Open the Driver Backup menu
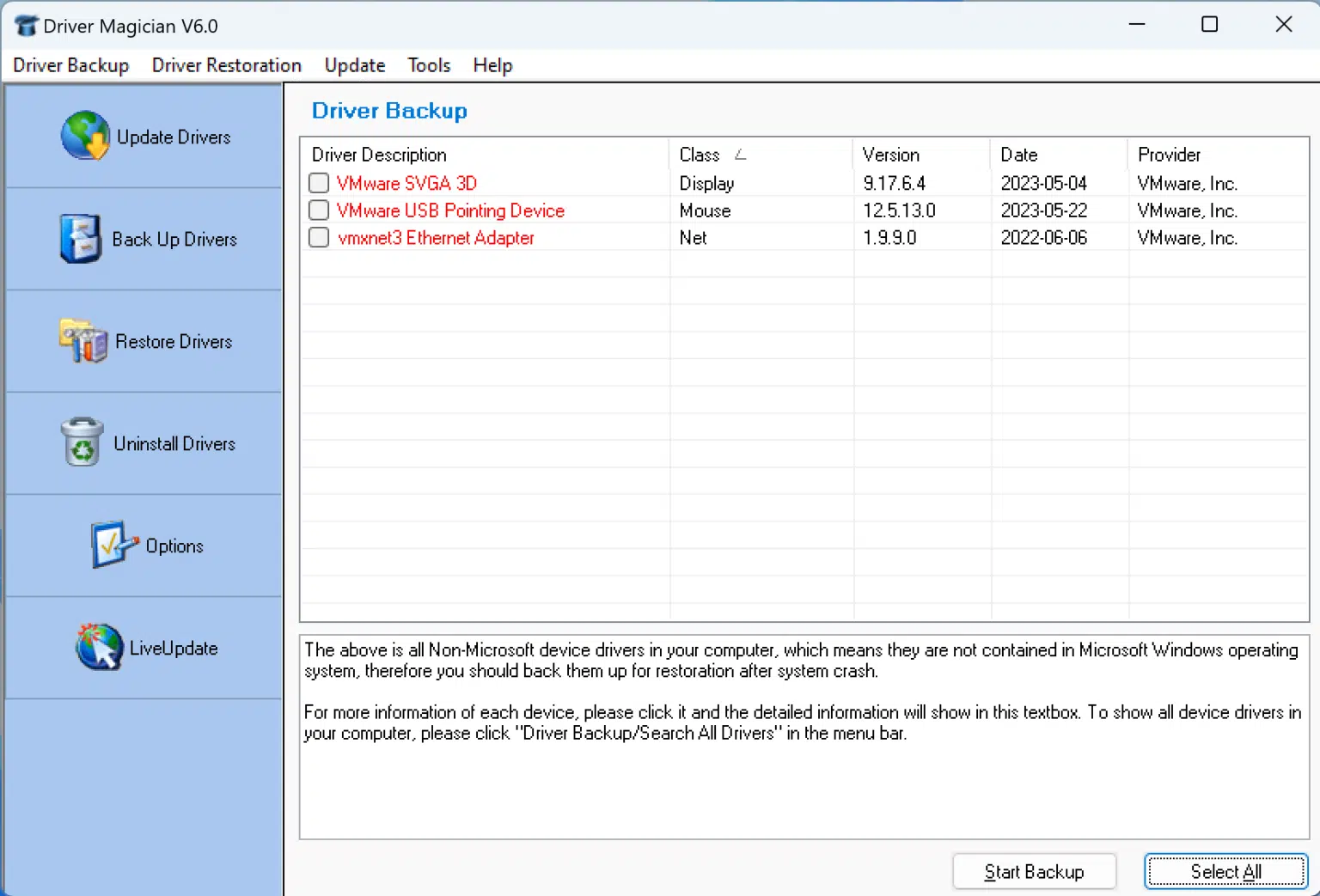Screen dimensions: 1320x896 pyautogui.click(x=70, y=65)
